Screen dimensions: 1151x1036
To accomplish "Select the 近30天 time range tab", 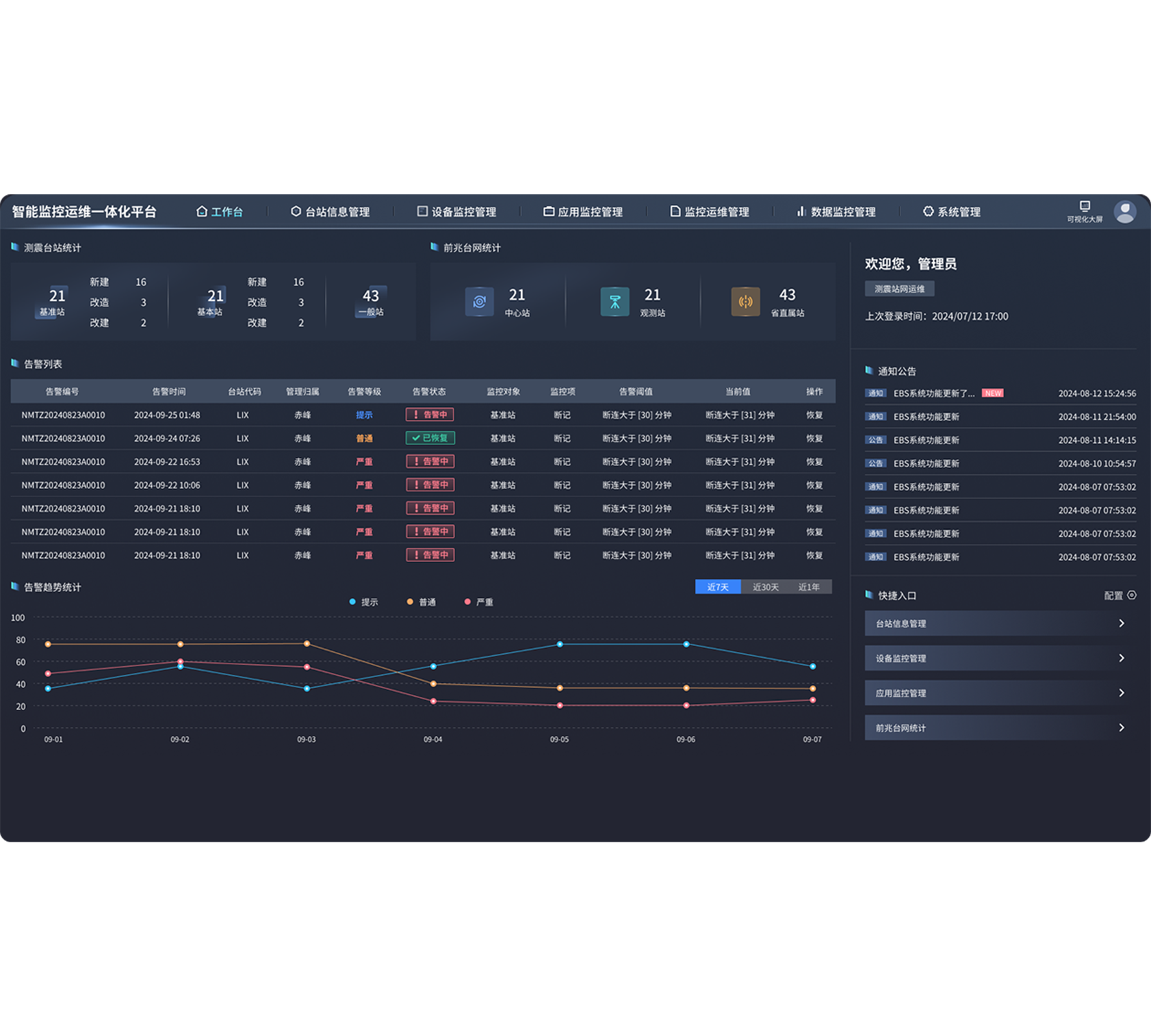I will click(766, 587).
